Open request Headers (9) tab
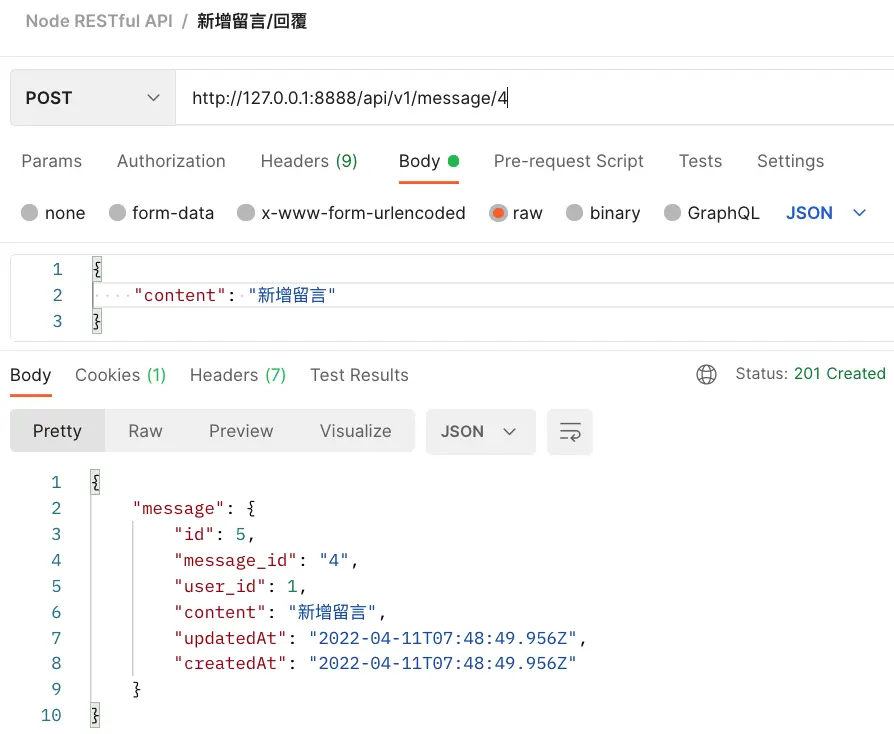Viewport: 894px width, 734px height. 308,161
